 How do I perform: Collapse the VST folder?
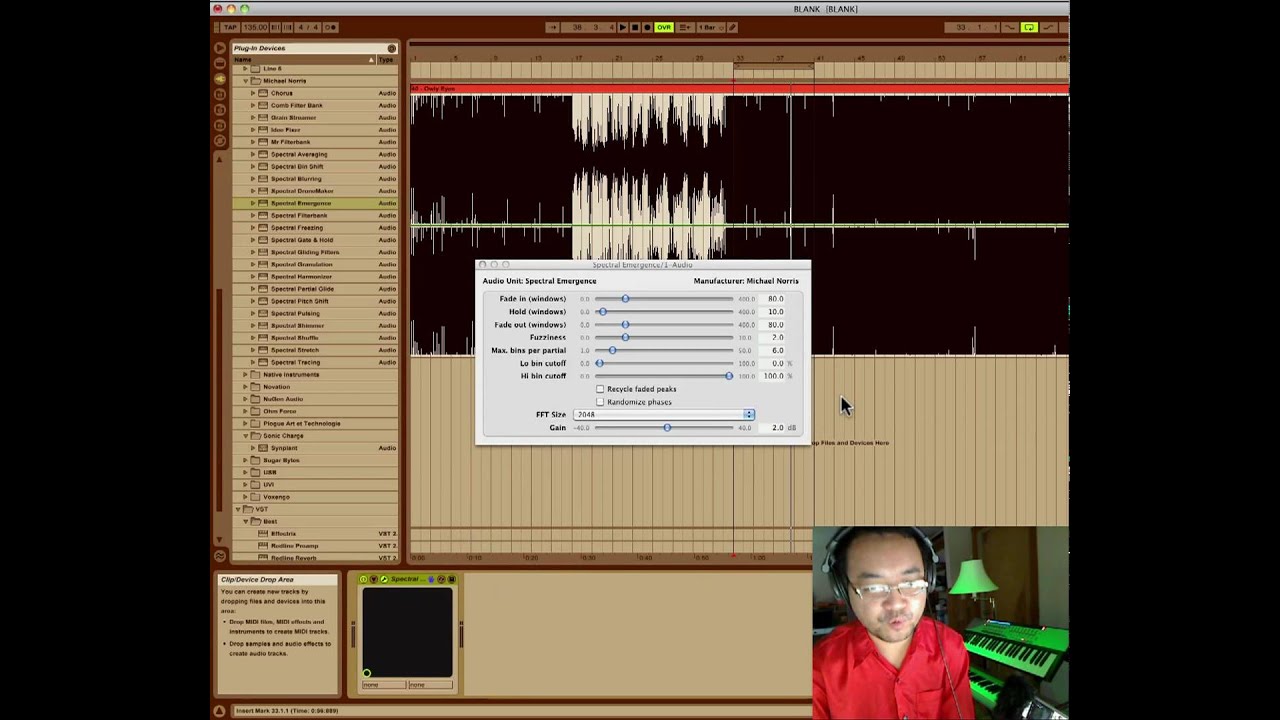[238, 509]
